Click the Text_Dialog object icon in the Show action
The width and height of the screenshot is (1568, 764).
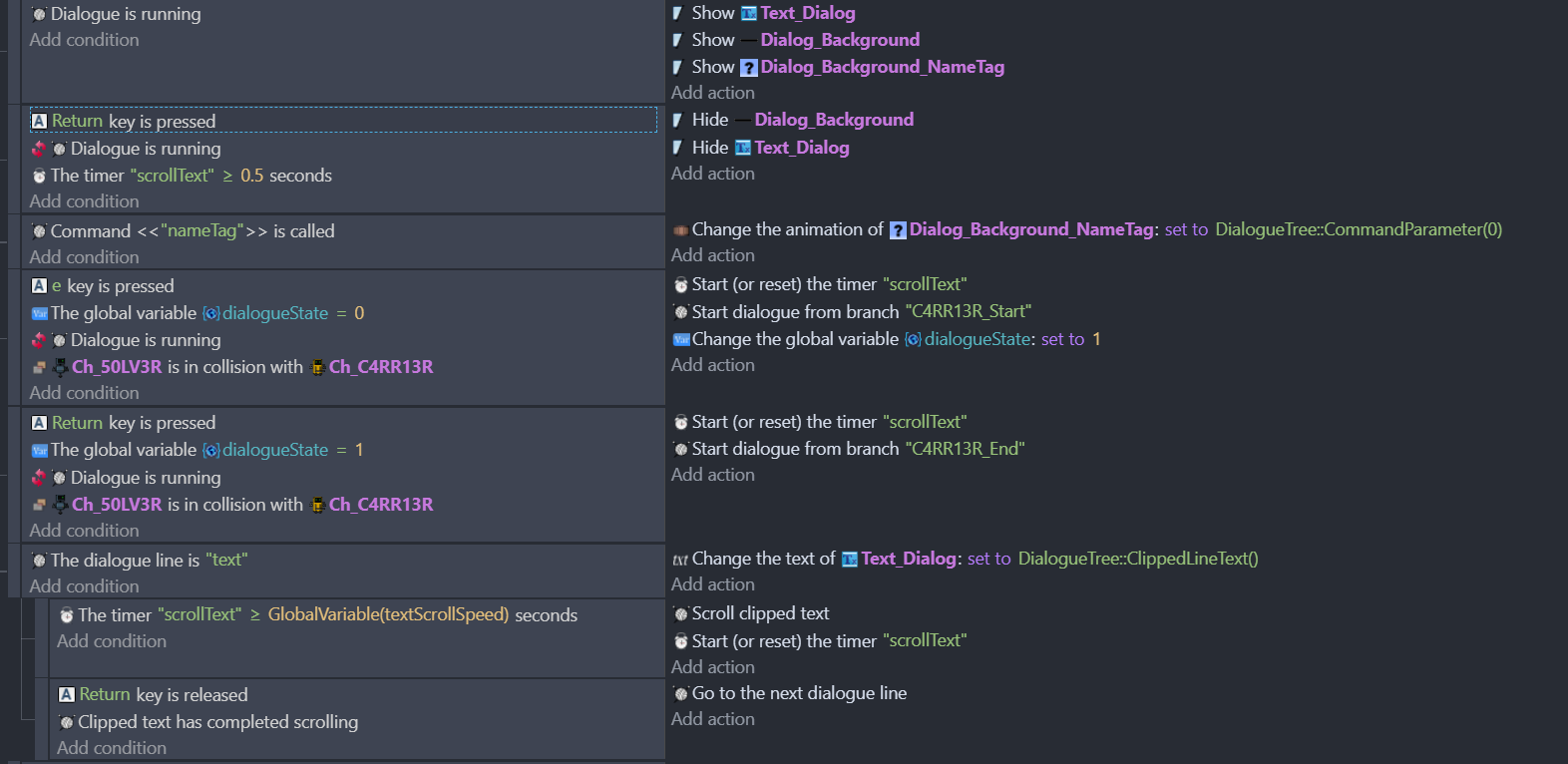point(748,14)
